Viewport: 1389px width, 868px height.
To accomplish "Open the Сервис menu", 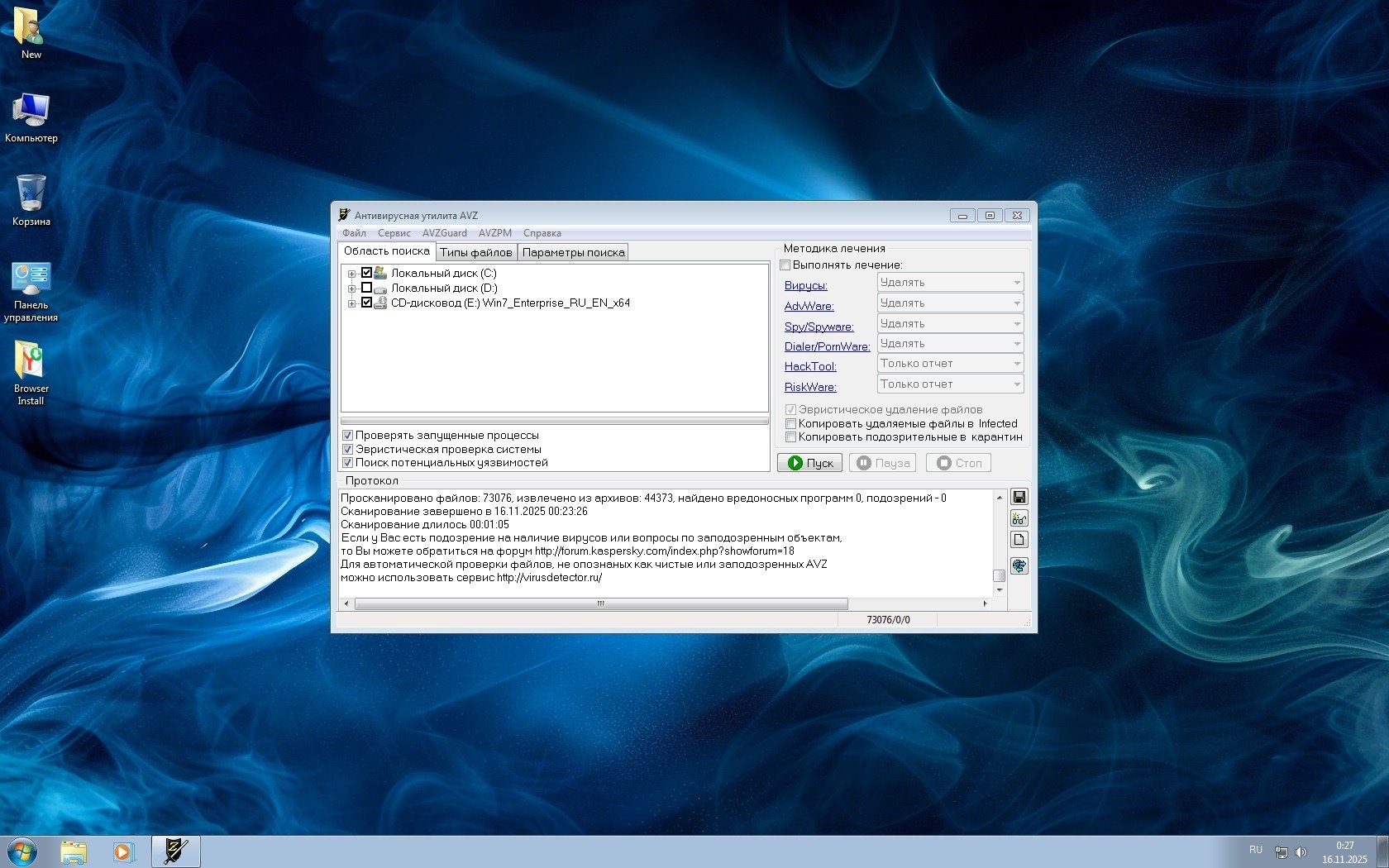I will click(x=394, y=233).
